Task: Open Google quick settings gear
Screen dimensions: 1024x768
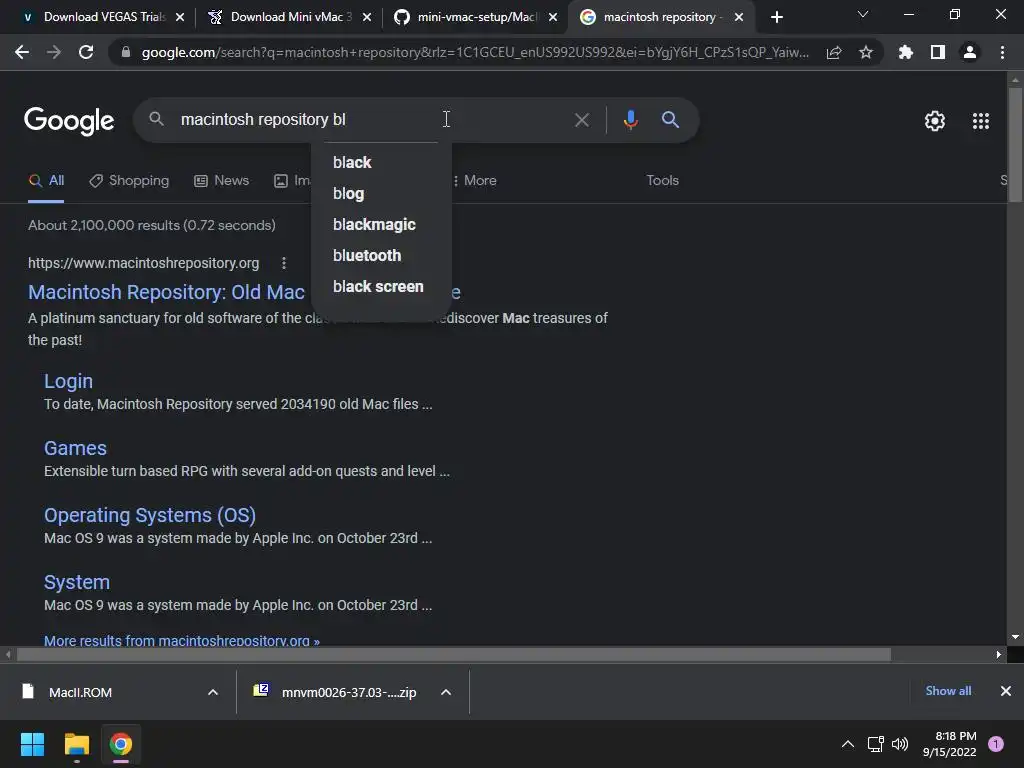Action: [935, 121]
